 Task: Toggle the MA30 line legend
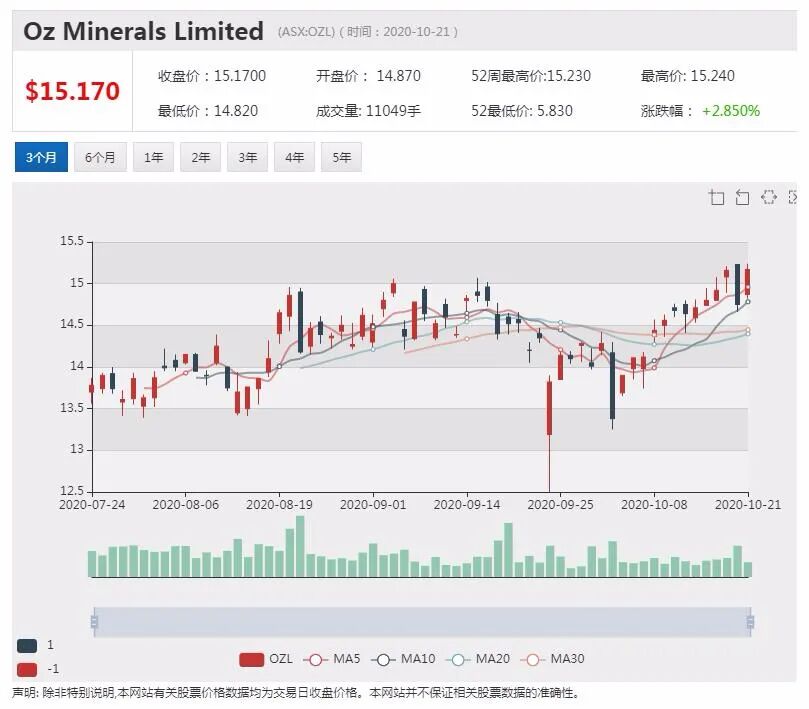(553, 659)
